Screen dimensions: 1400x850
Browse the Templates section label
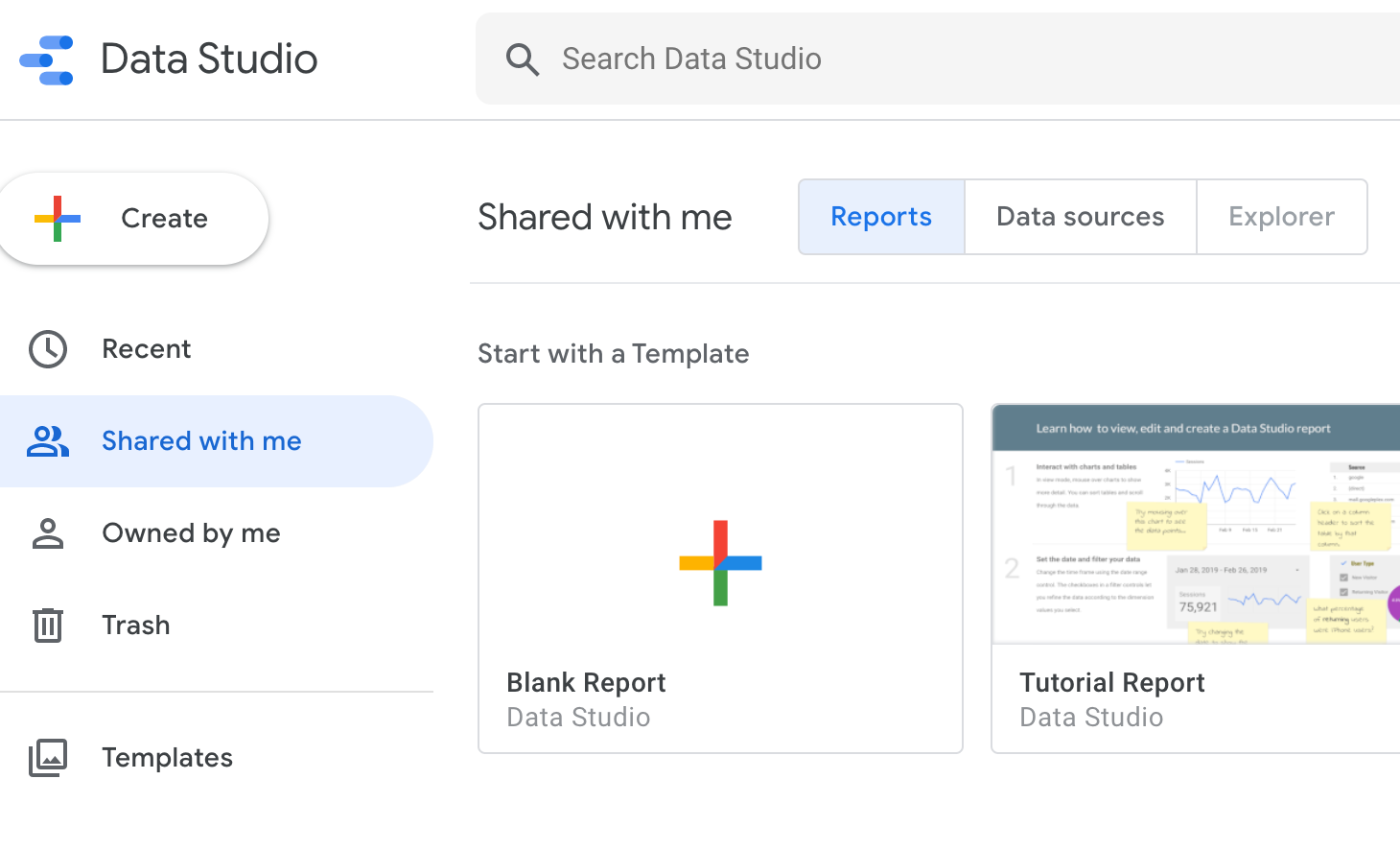click(168, 758)
